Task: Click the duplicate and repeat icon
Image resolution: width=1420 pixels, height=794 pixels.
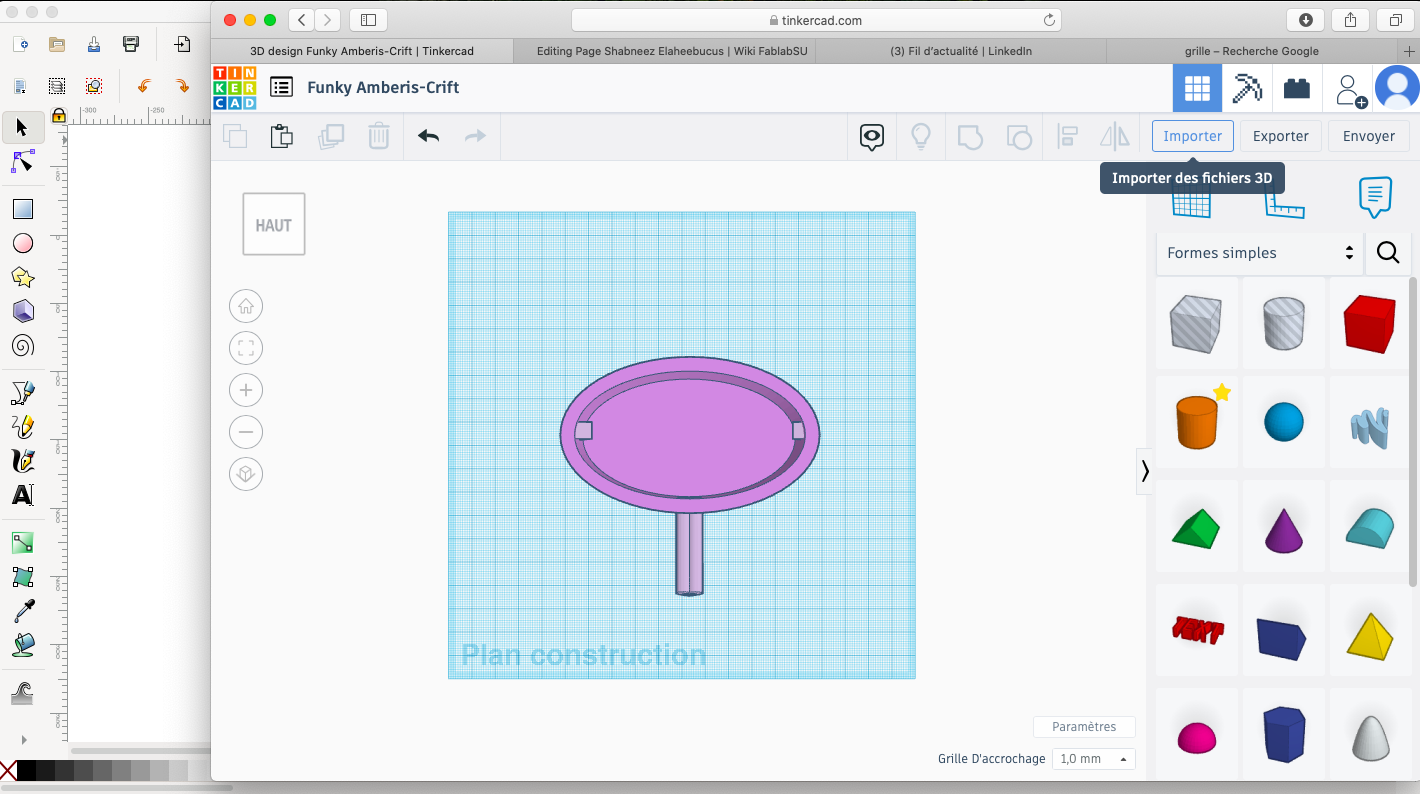Action: click(x=330, y=136)
